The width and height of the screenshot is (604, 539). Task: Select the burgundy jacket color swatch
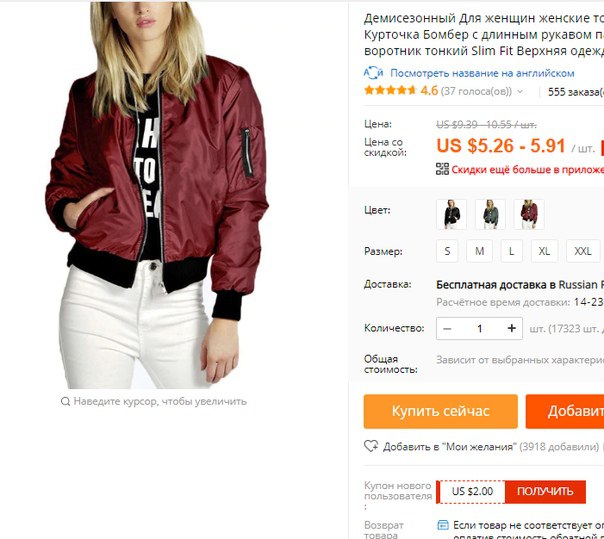coord(528,214)
